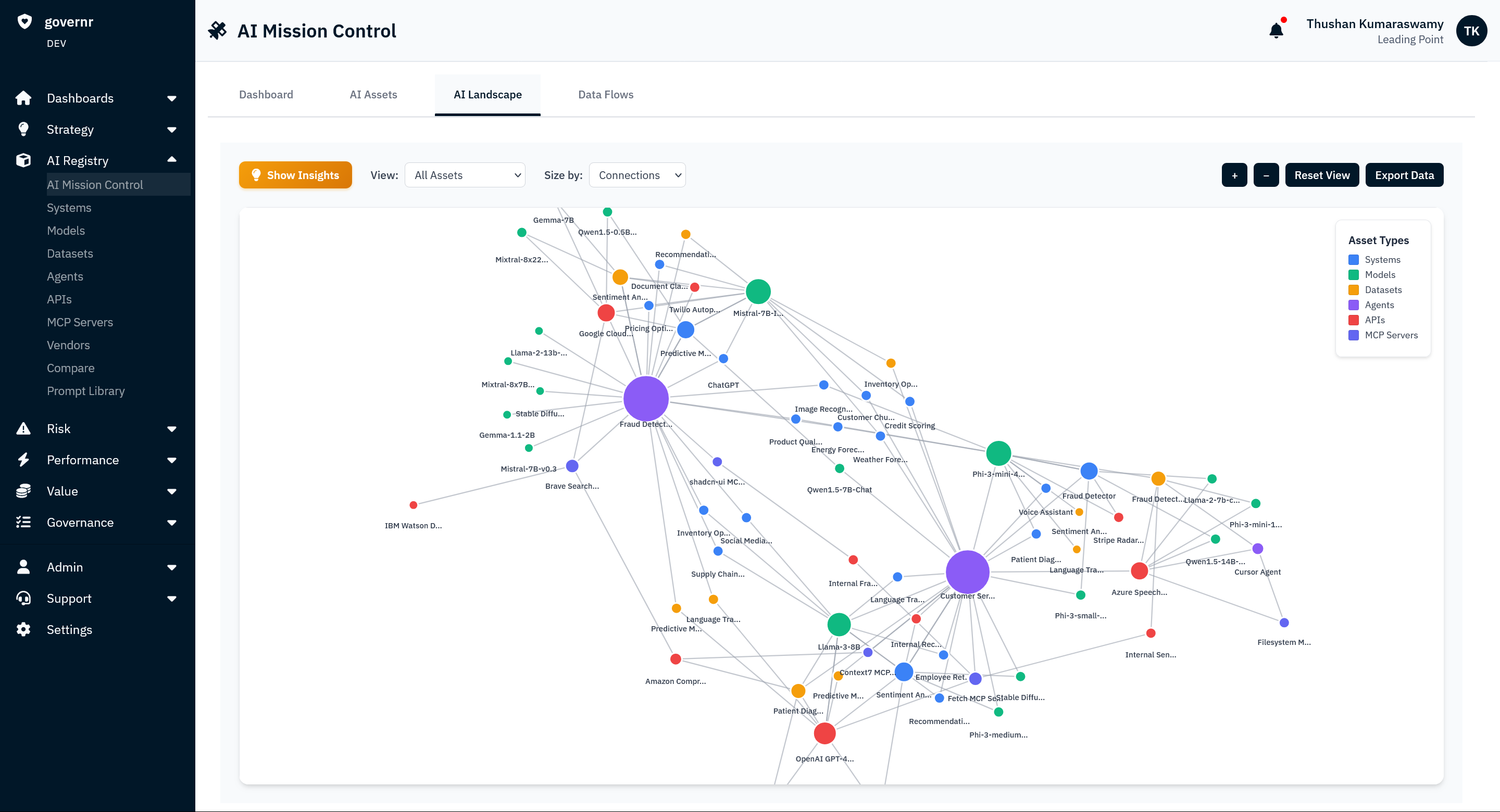Expand the Dashboards menu arrow

coord(172,98)
